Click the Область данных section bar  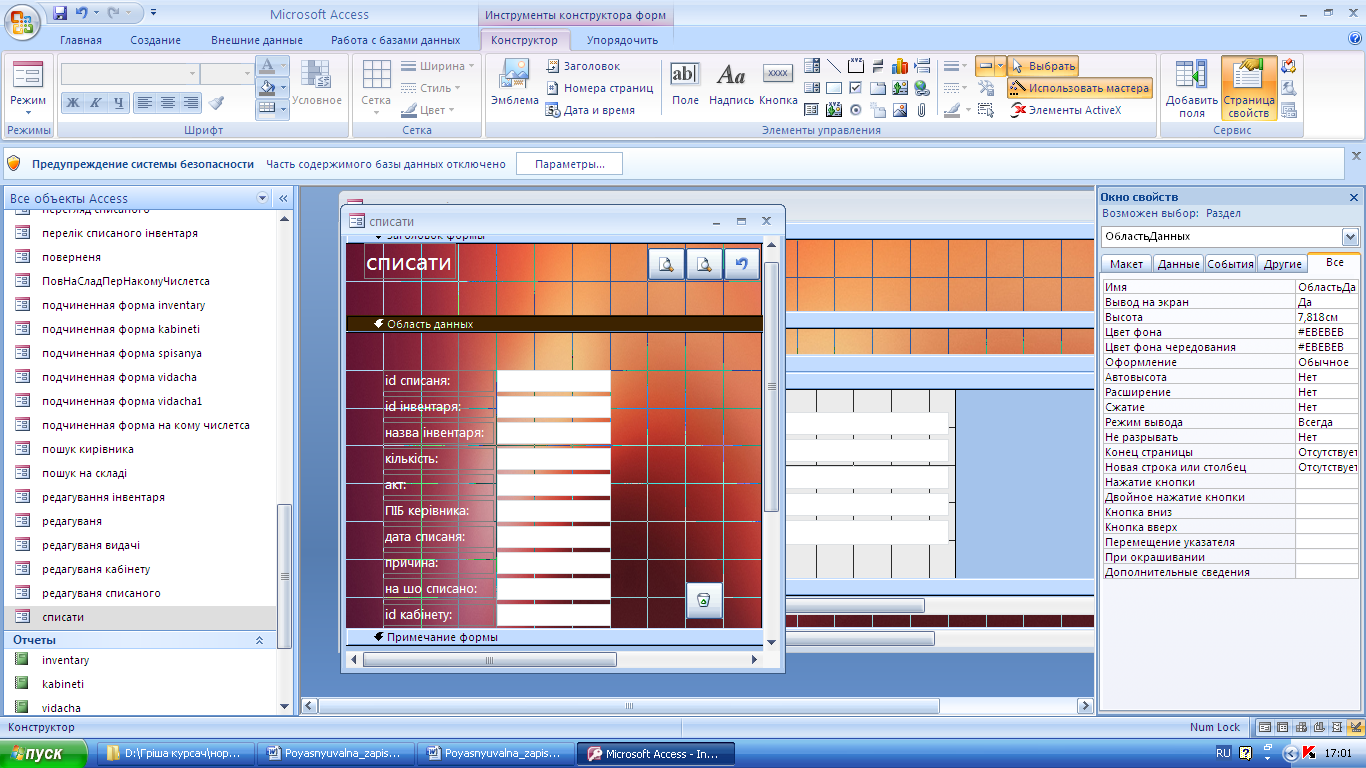point(554,324)
